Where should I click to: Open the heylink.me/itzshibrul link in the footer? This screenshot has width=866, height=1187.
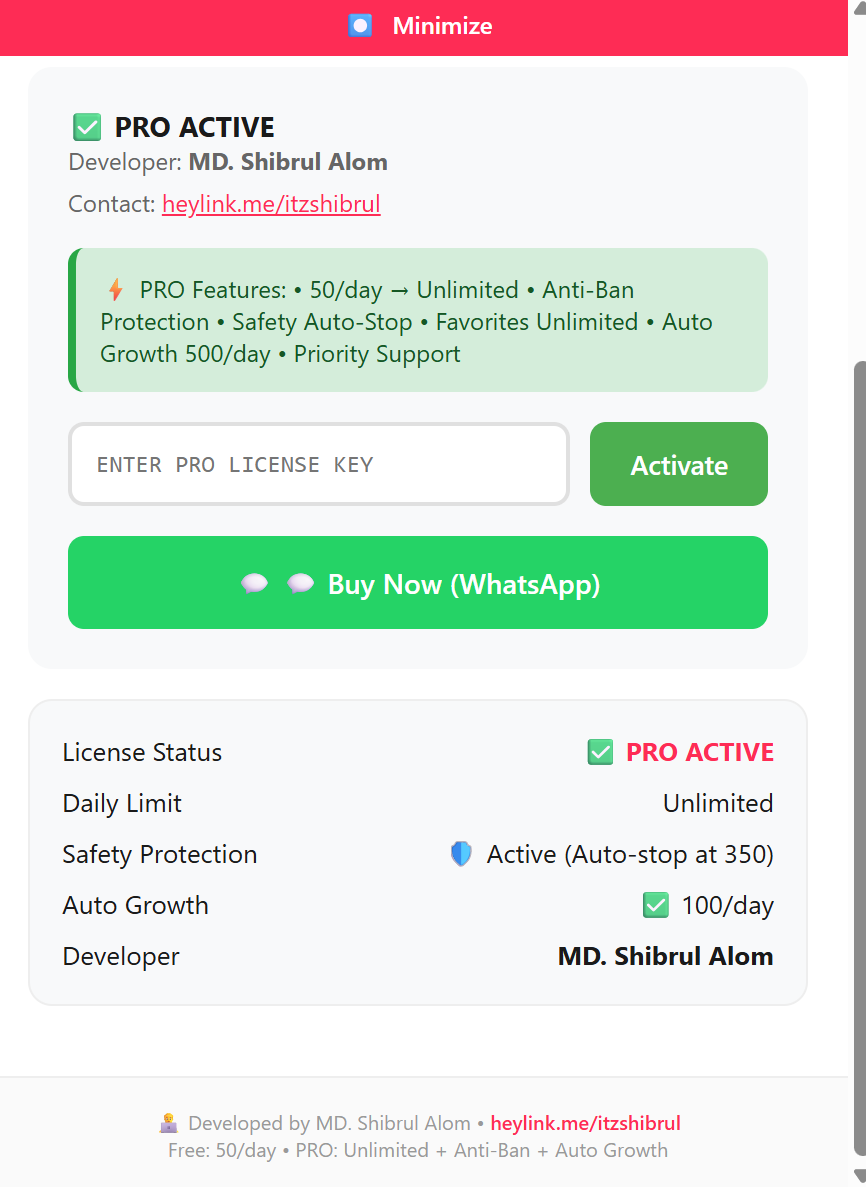585,1123
